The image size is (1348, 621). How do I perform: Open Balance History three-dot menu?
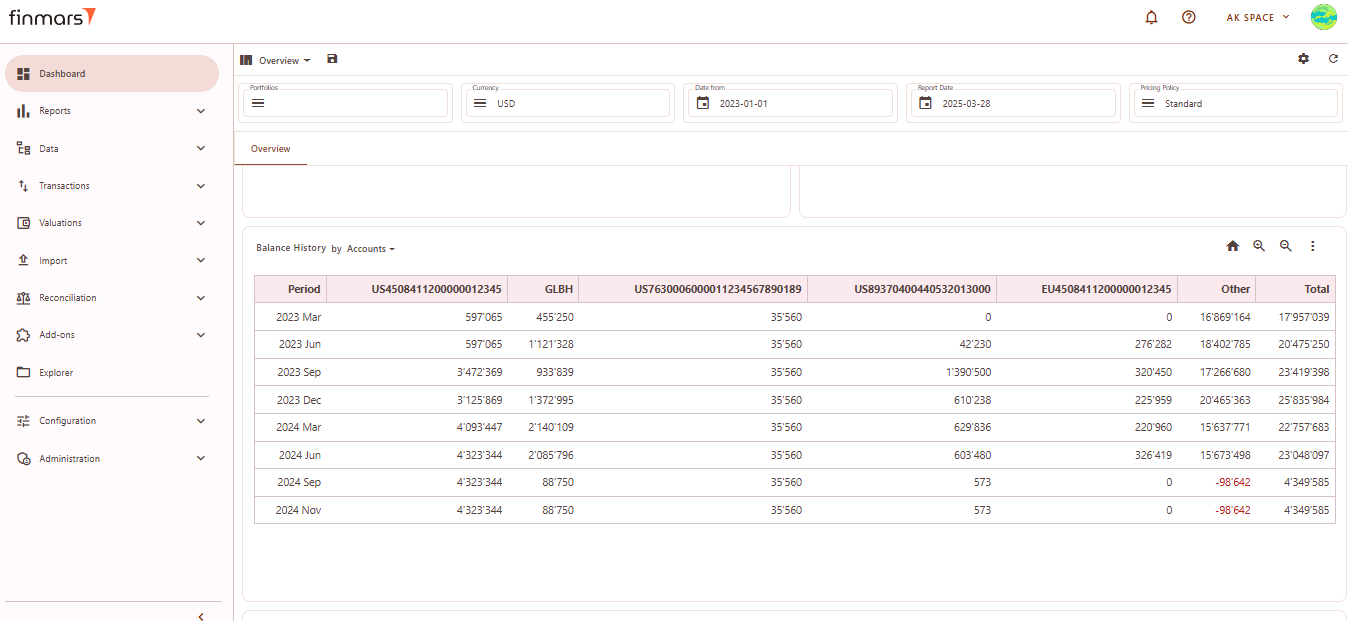(x=1313, y=246)
